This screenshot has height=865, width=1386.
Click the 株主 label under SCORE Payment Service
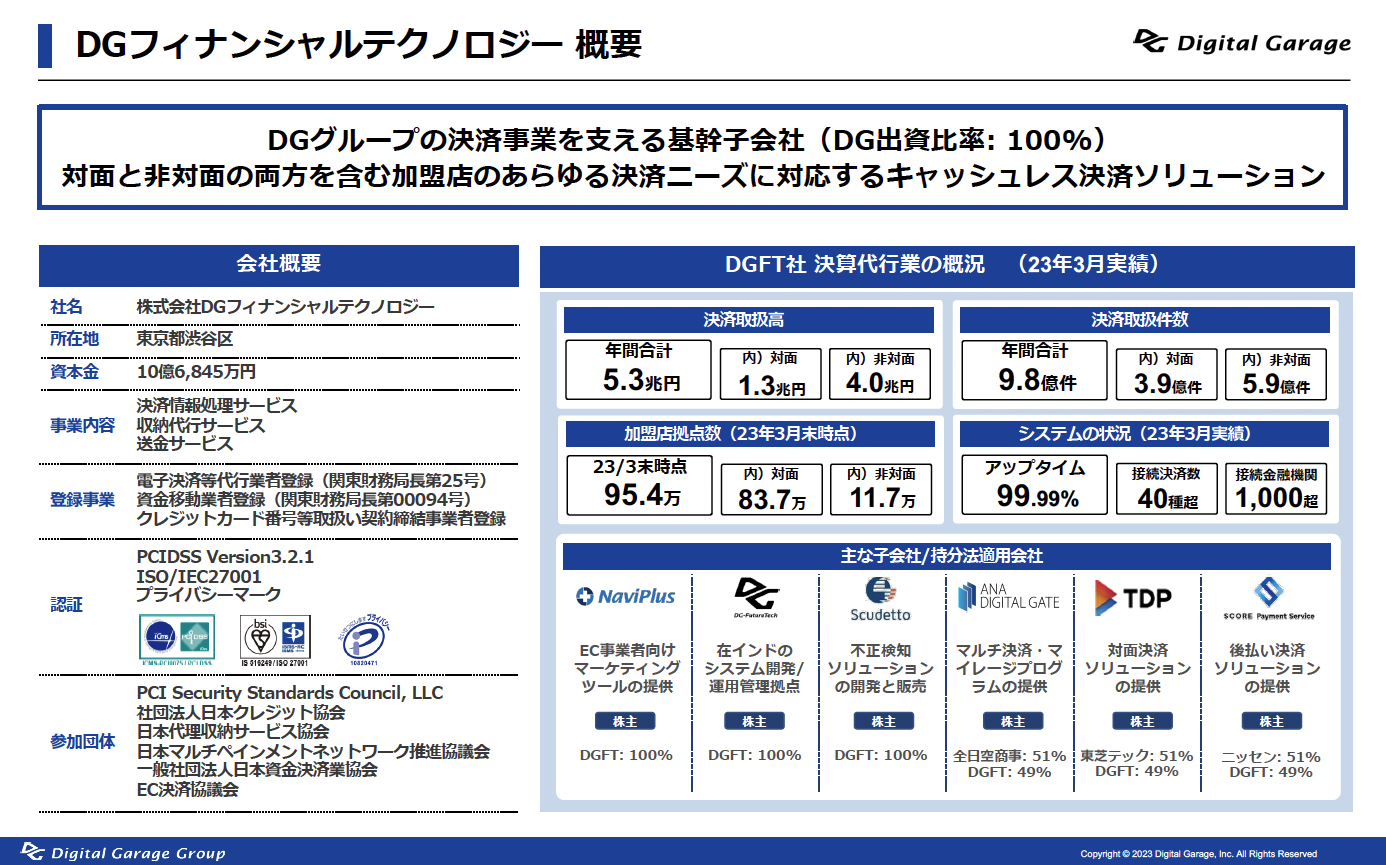(1271, 721)
